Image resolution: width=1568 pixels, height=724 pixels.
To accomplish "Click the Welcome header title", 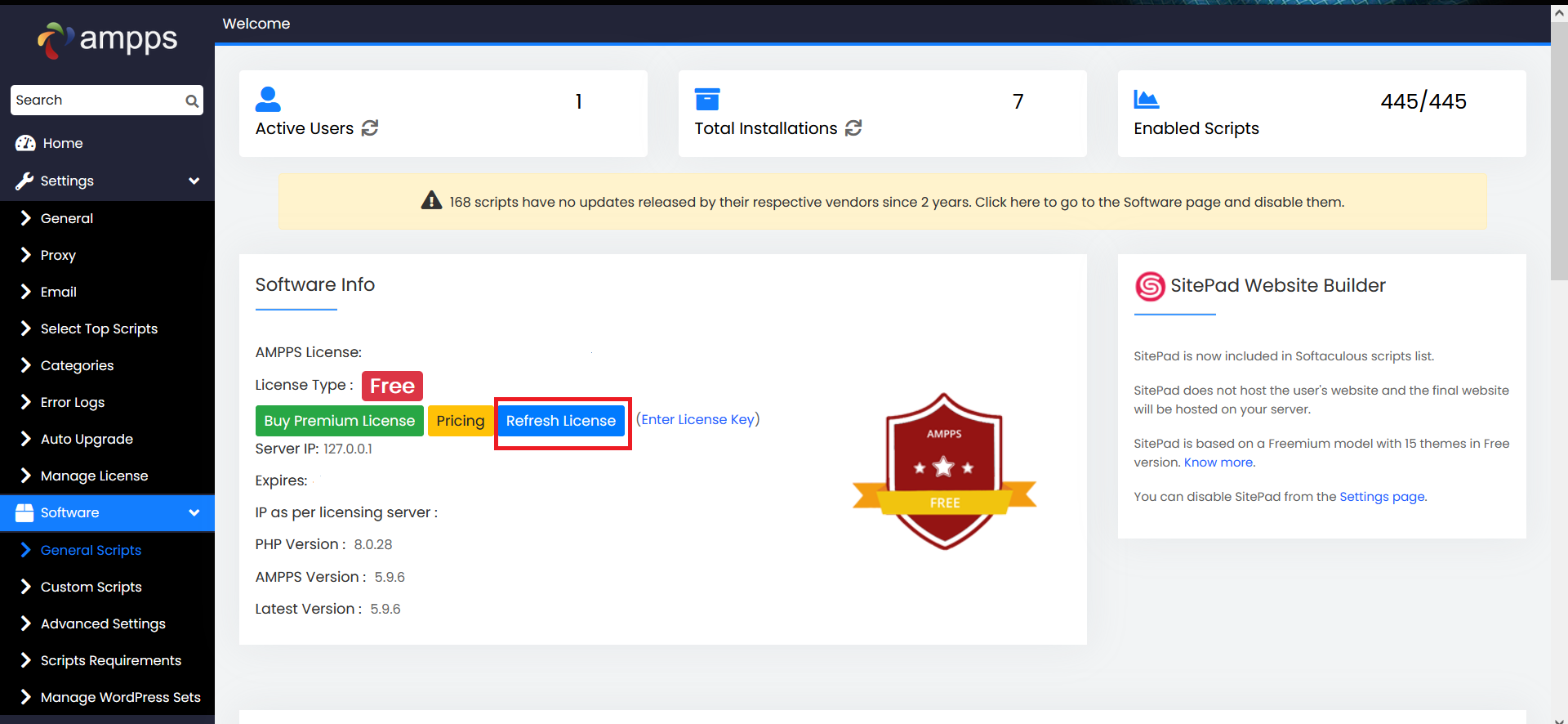I will pos(256,24).
